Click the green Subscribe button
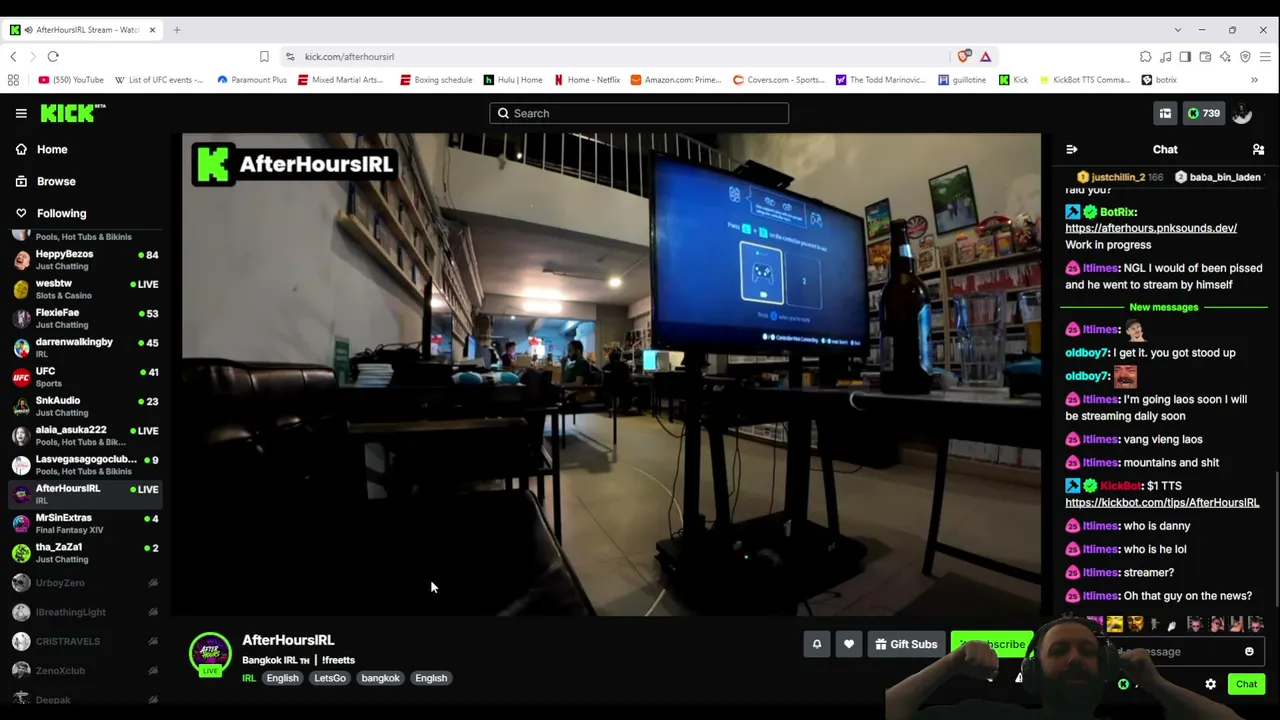The width and height of the screenshot is (1280, 720). pos(990,644)
